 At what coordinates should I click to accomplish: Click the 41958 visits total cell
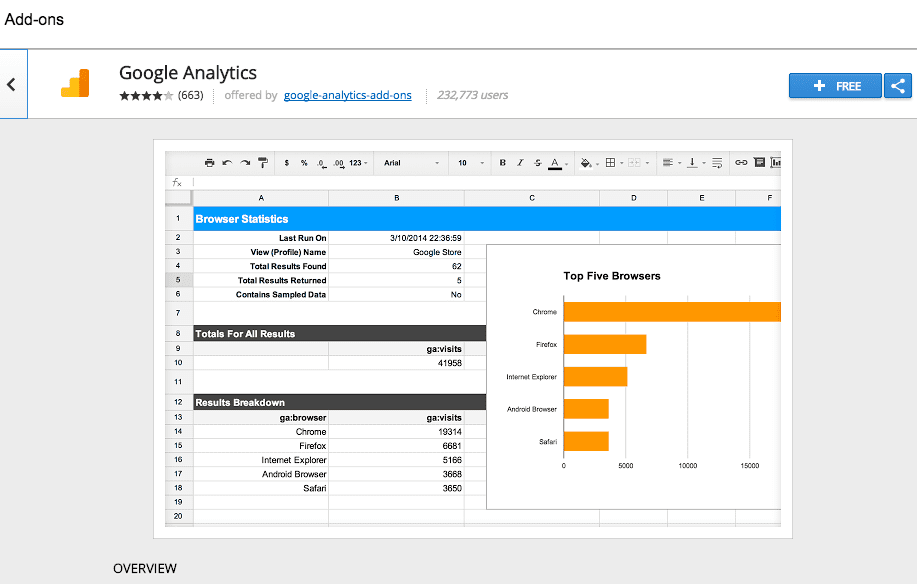click(x=397, y=363)
